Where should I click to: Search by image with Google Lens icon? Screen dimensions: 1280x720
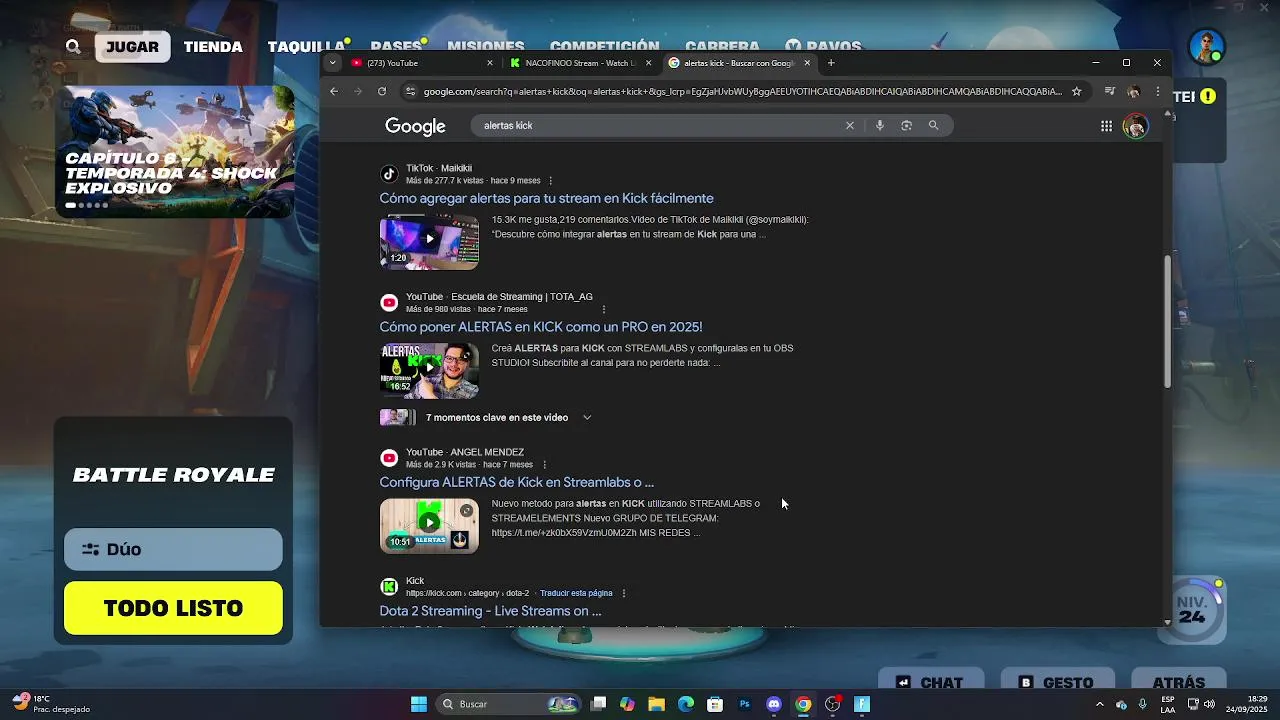[906, 125]
